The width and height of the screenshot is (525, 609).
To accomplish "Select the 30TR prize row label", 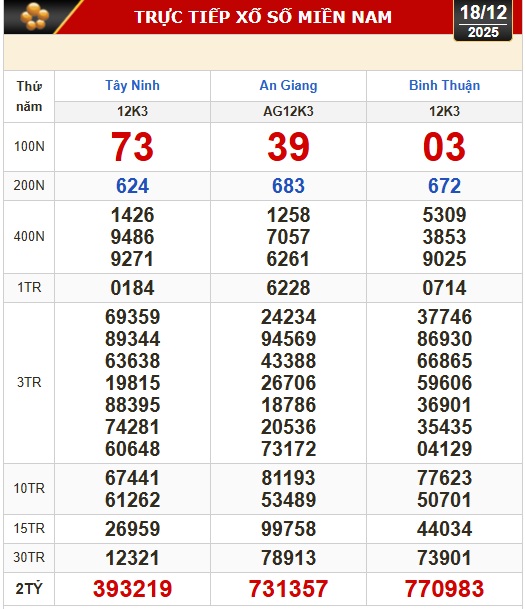I will [x=29, y=558].
